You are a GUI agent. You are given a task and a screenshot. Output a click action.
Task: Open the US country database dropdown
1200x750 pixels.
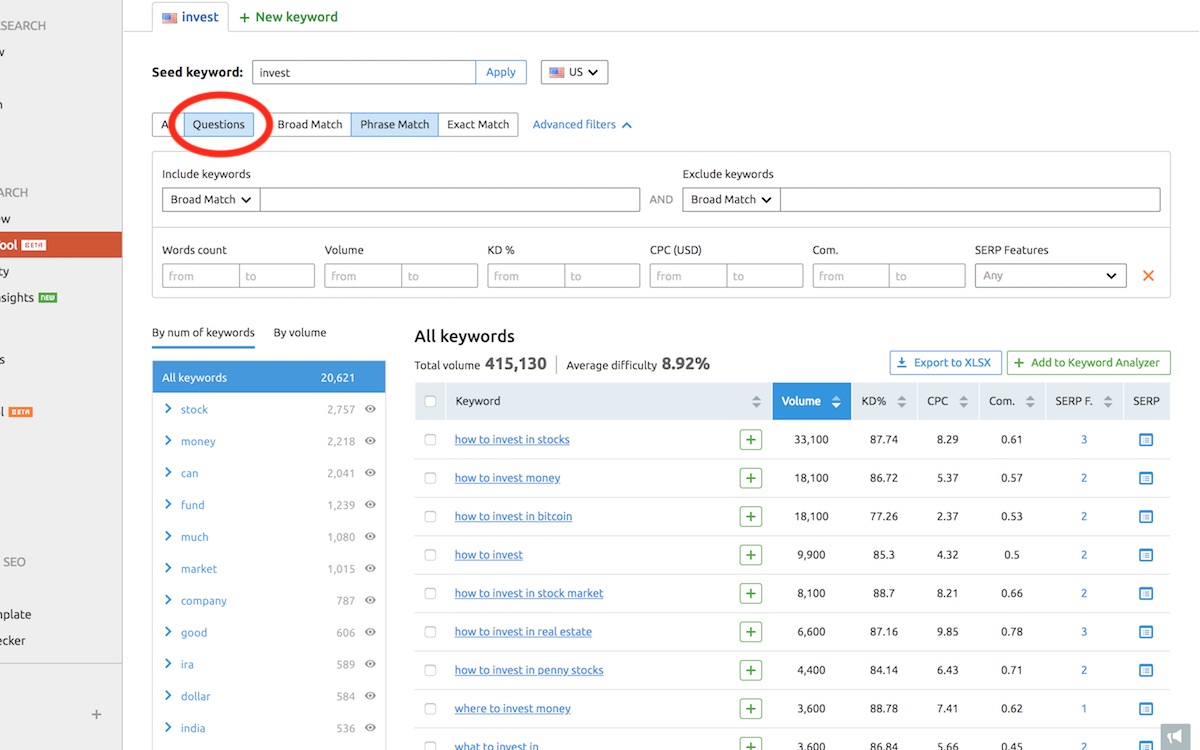point(575,72)
